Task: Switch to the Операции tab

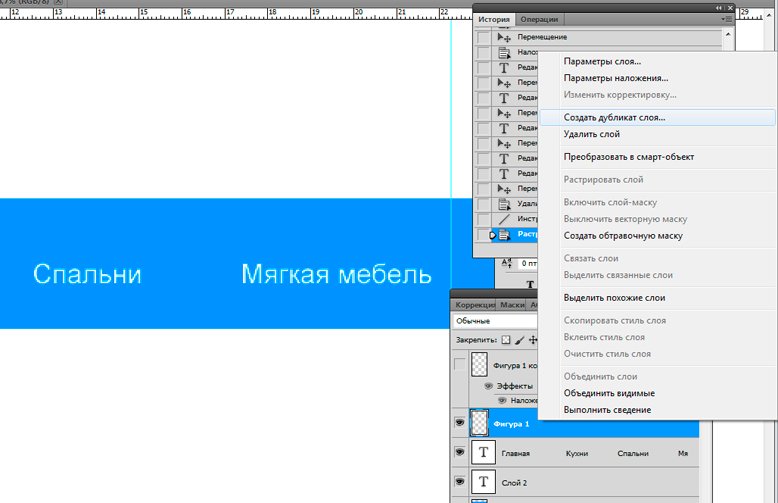Action: point(539,19)
